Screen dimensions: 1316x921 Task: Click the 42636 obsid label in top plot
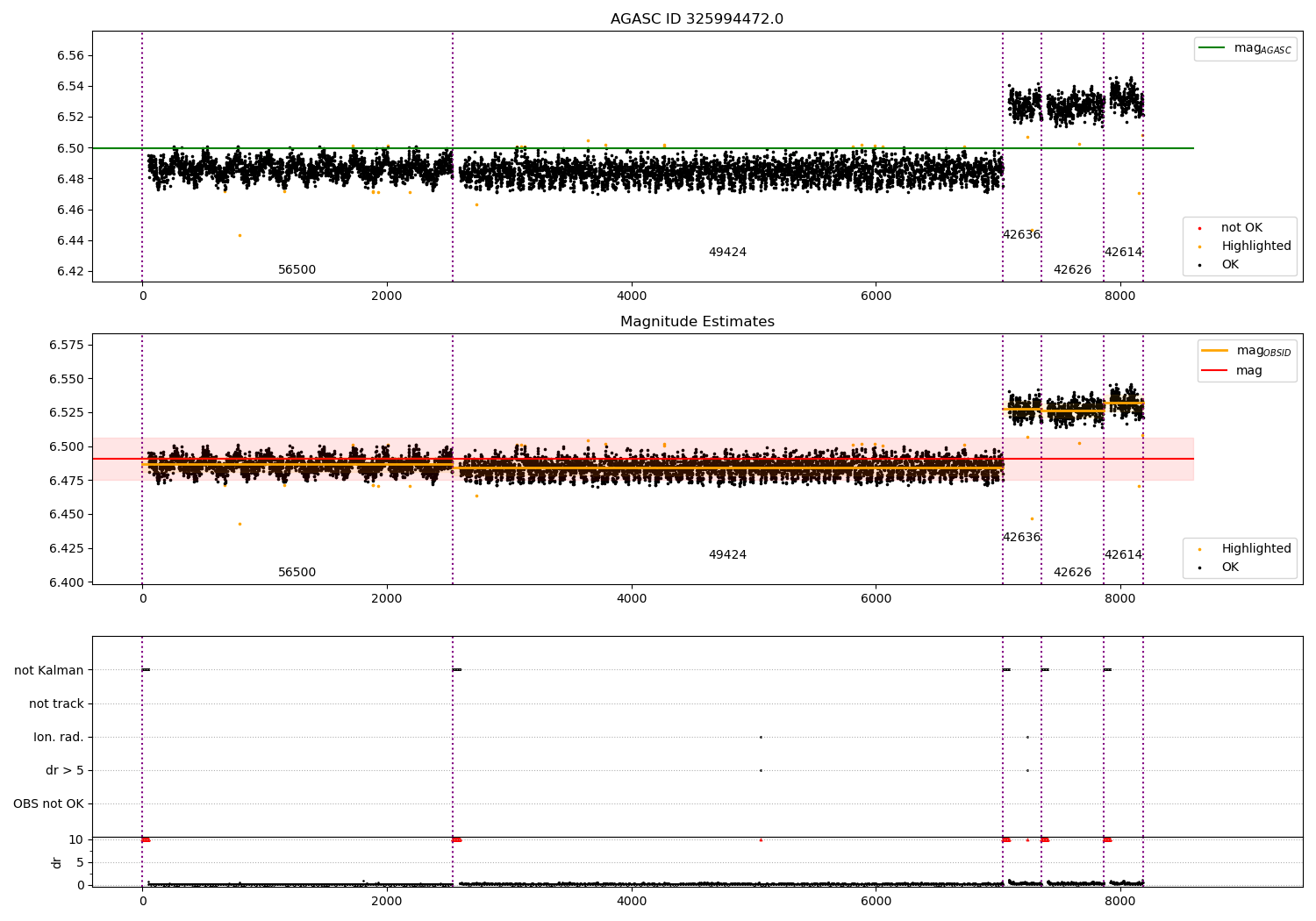tap(1021, 235)
